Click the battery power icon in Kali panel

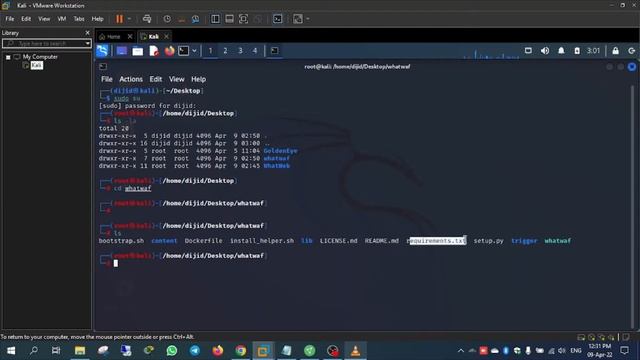click(577, 51)
